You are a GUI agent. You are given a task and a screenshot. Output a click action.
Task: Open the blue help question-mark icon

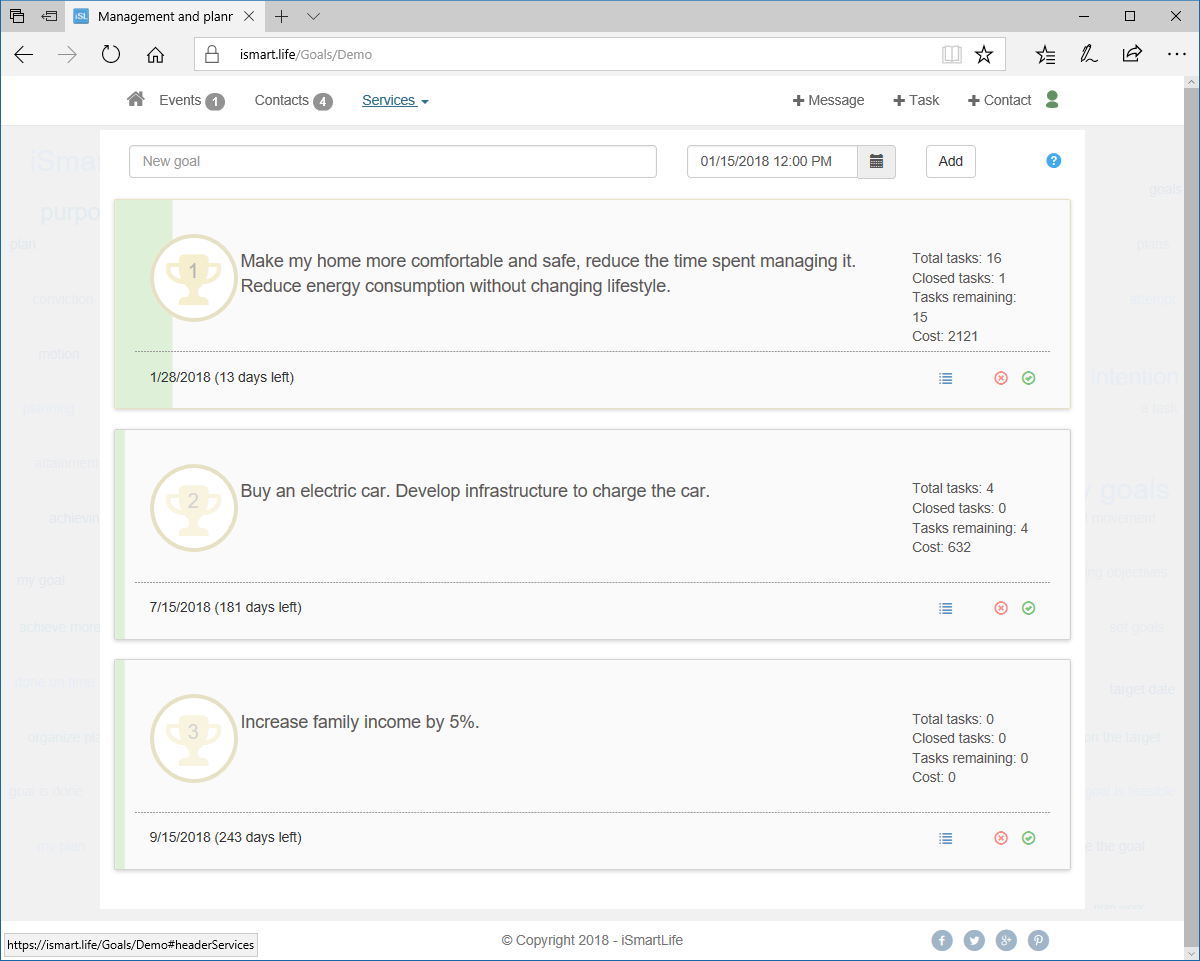[x=1054, y=161]
